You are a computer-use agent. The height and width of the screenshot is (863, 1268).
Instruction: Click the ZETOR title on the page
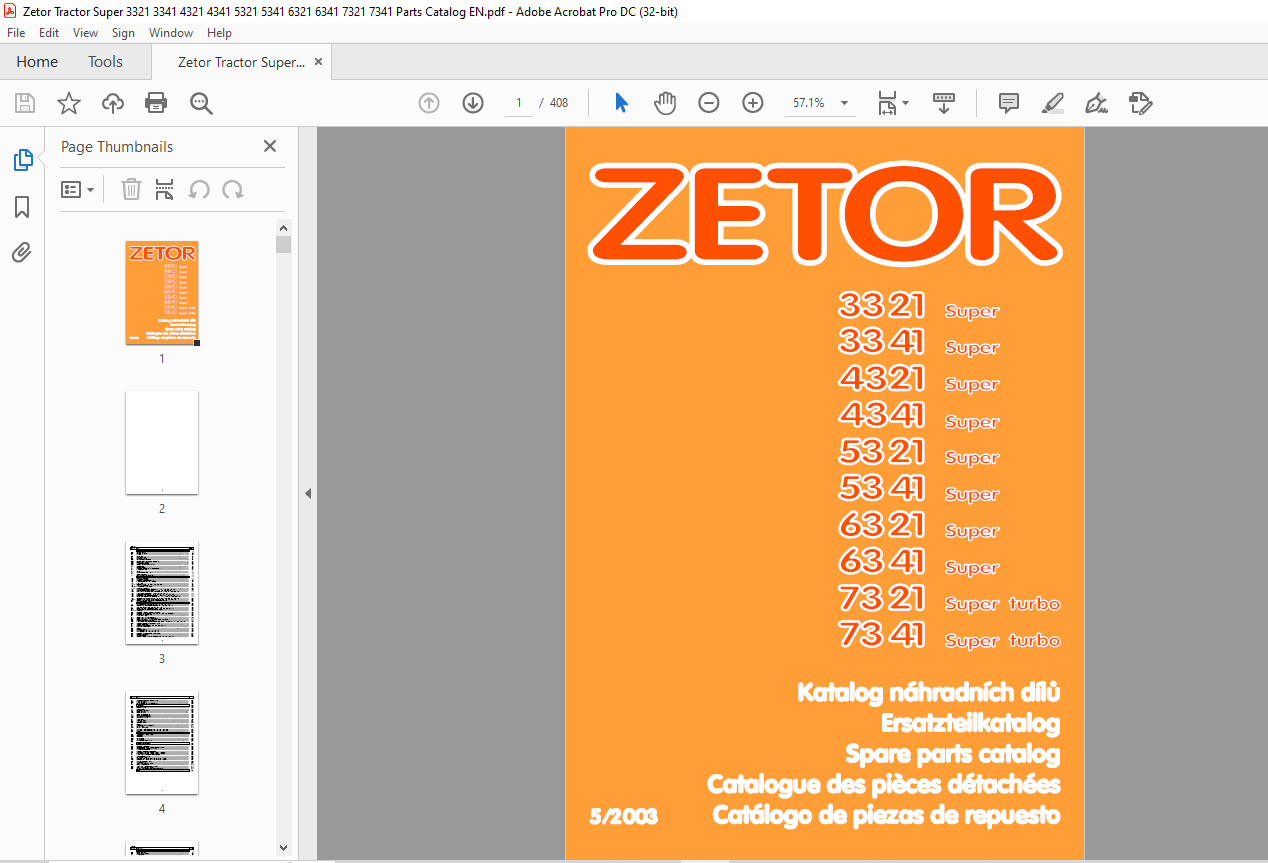[x=826, y=212]
